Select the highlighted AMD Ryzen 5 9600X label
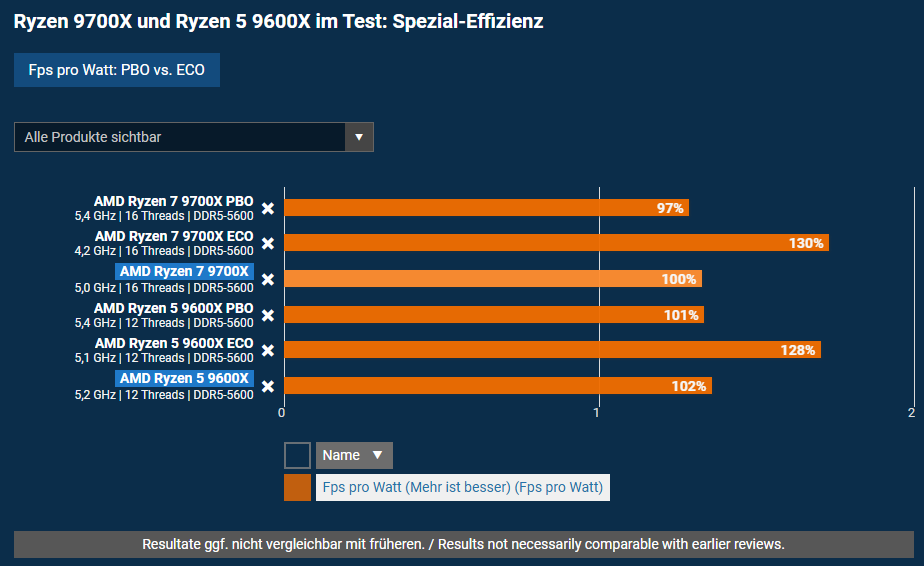 tap(184, 378)
